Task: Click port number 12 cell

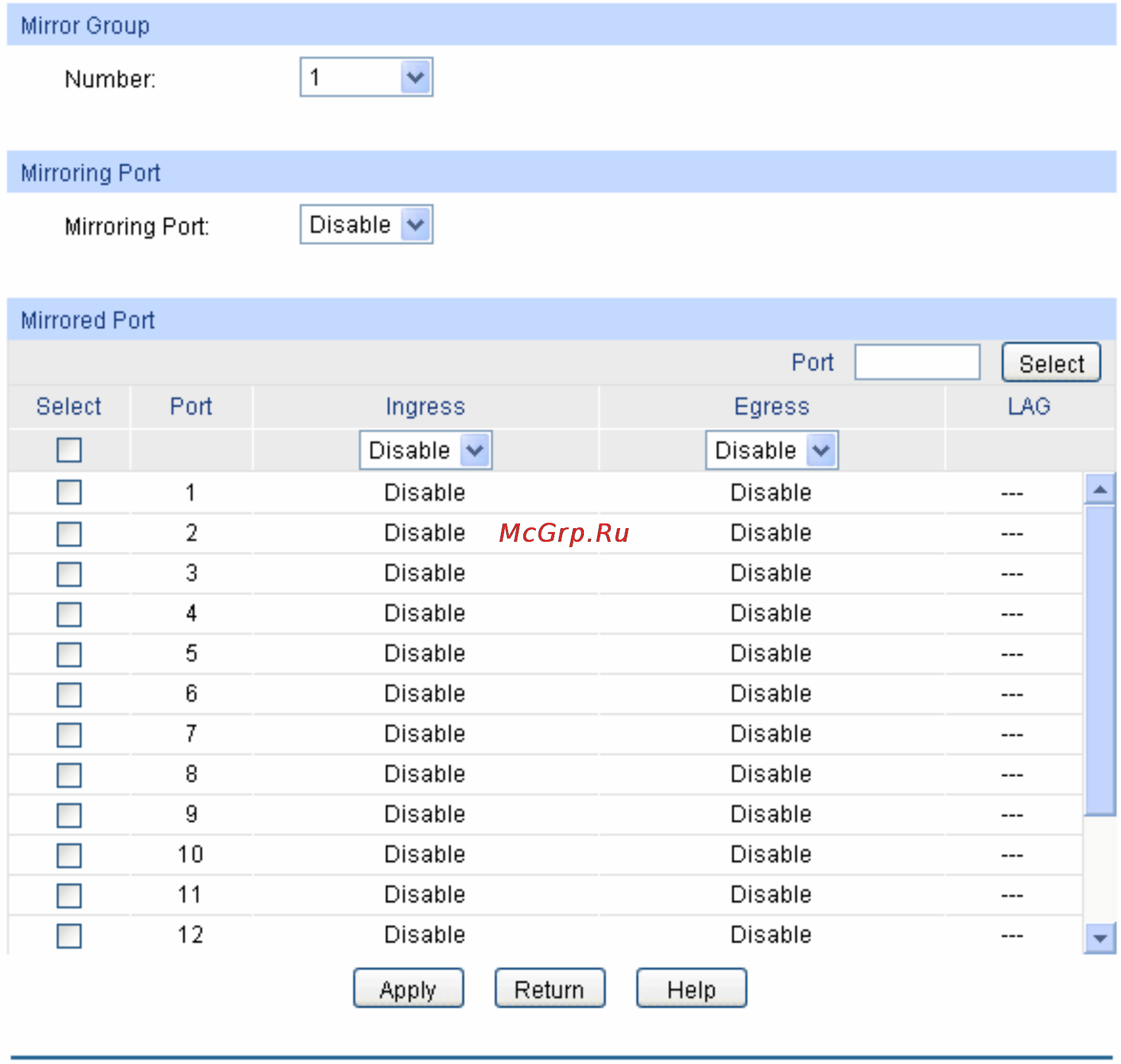Action: pyautogui.click(x=191, y=935)
